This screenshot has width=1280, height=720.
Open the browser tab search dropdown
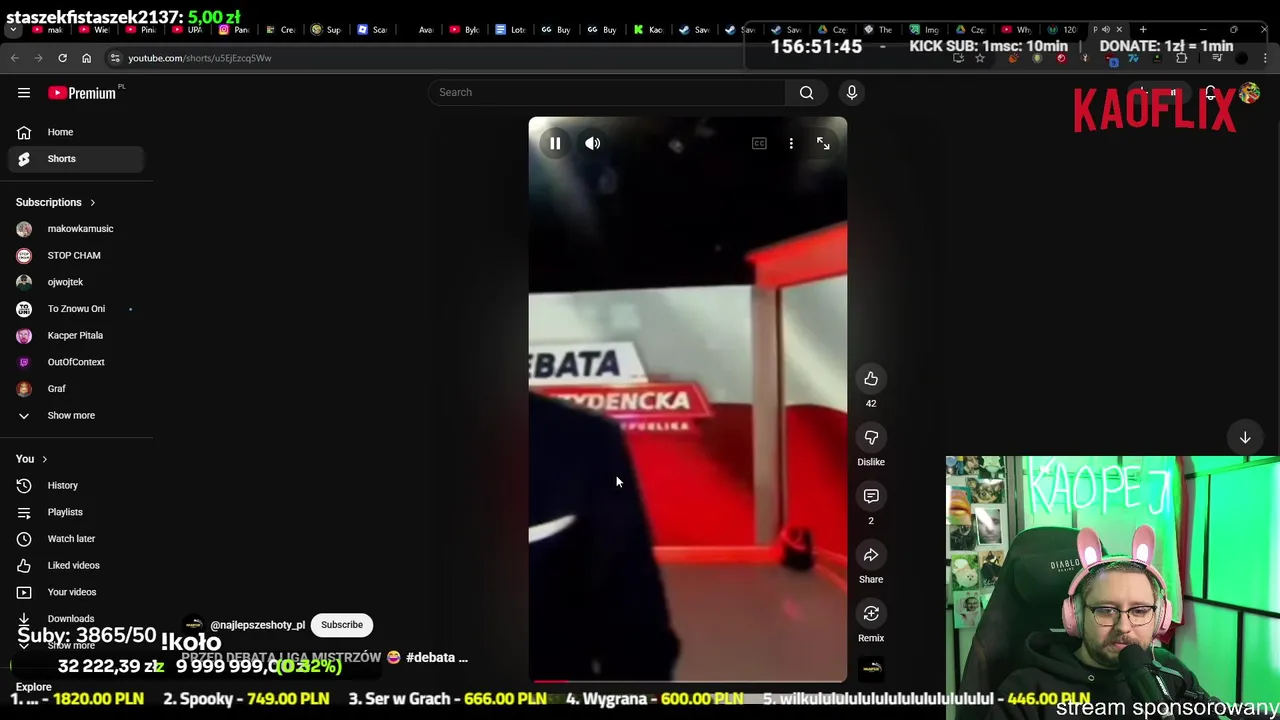(x=12, y=29)
